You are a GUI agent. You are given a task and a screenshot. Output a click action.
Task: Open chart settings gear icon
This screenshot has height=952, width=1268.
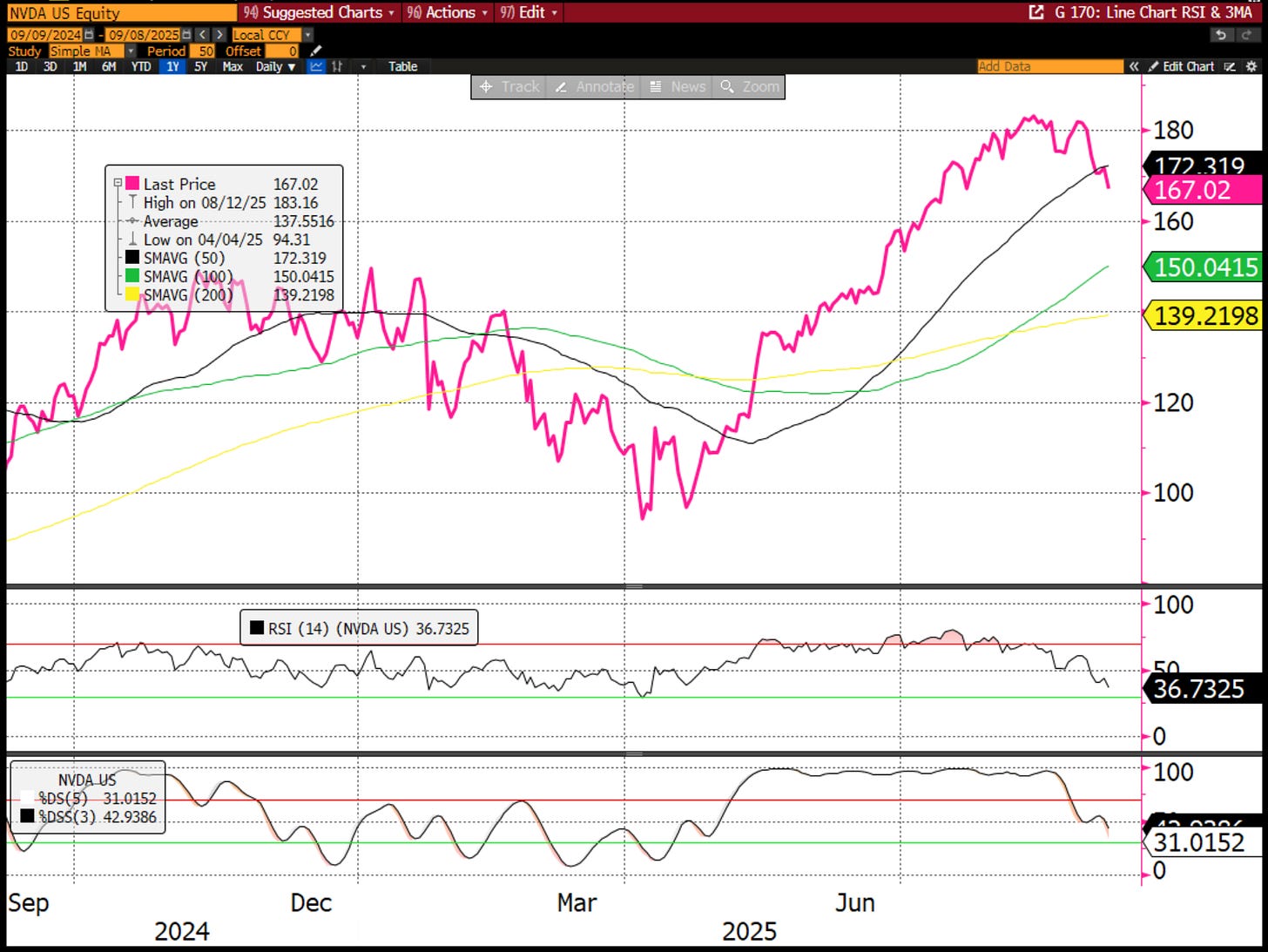coord(1251,66)
